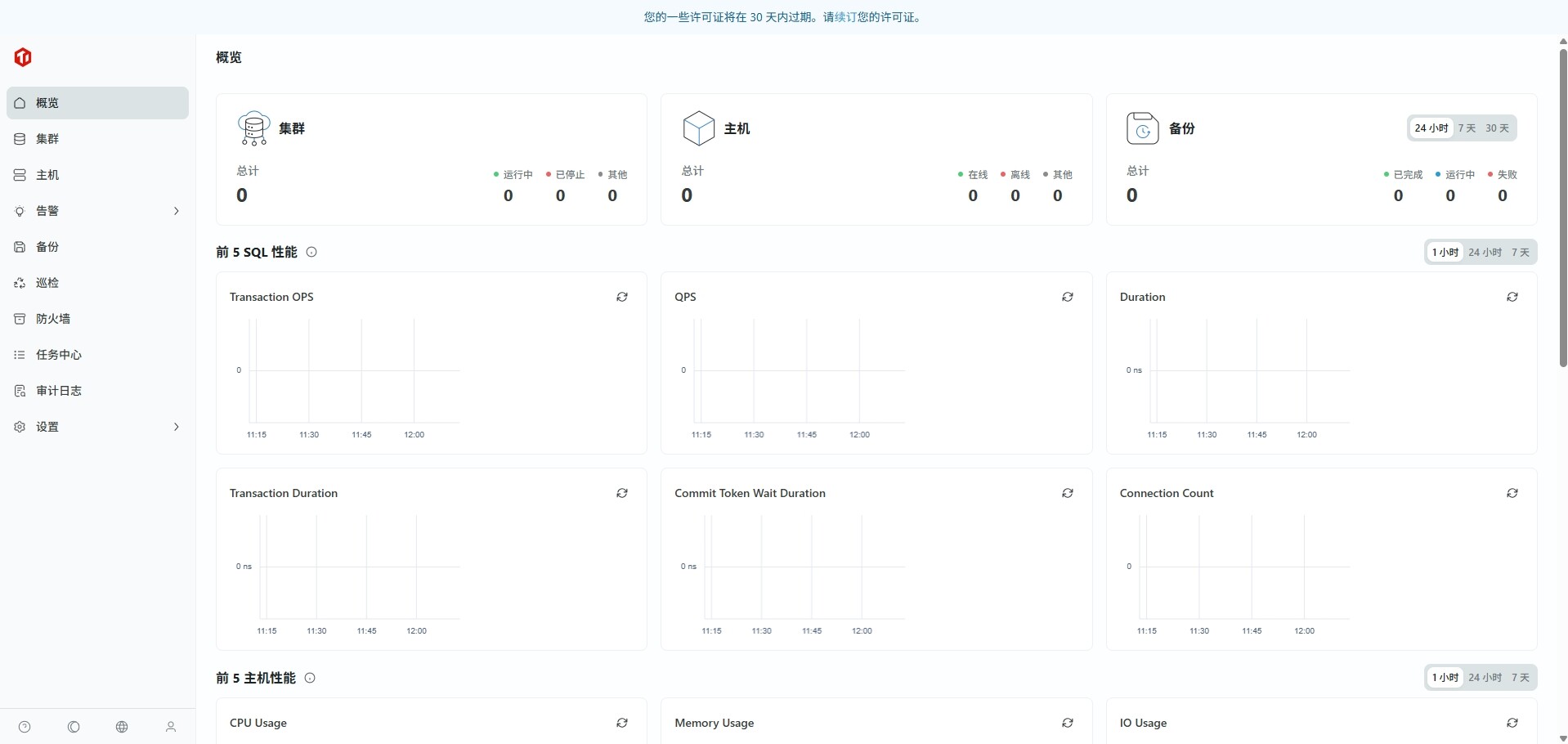Open user profile icon in sidebar footer
The height and width of the screenshot is (744, 1568).
[171, 727]
